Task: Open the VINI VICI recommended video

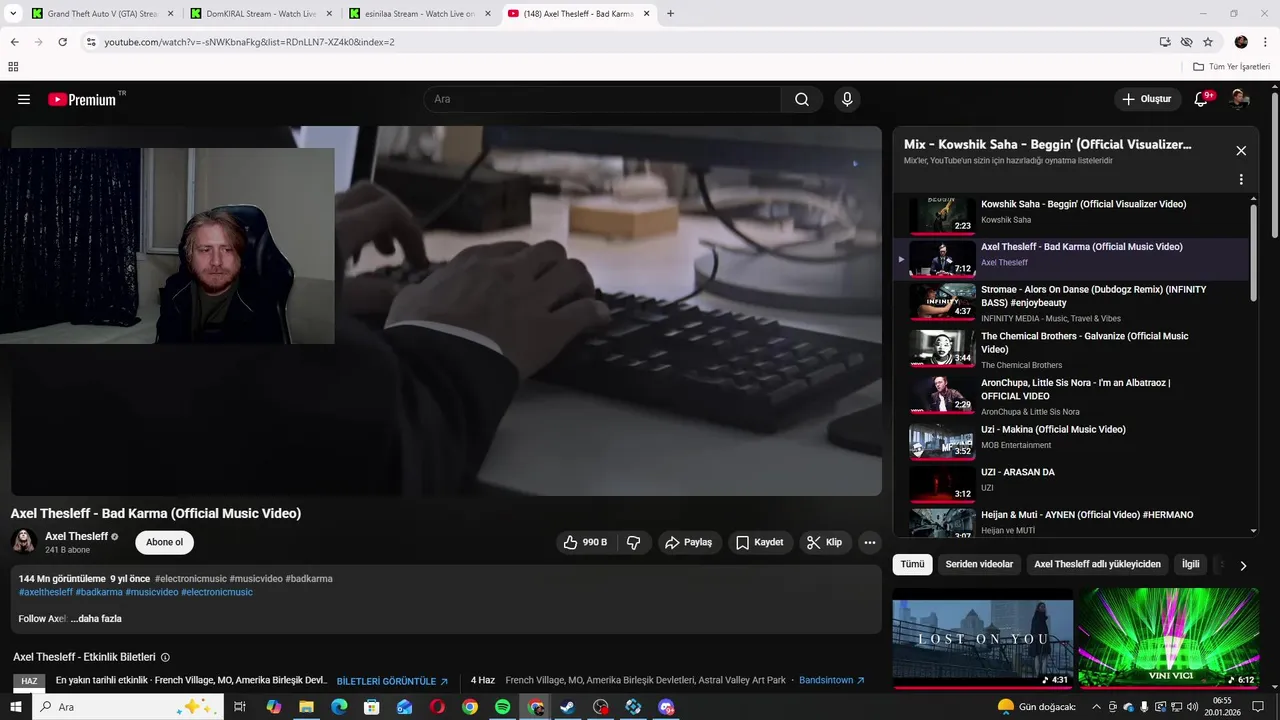Action: click(1168, 638)
